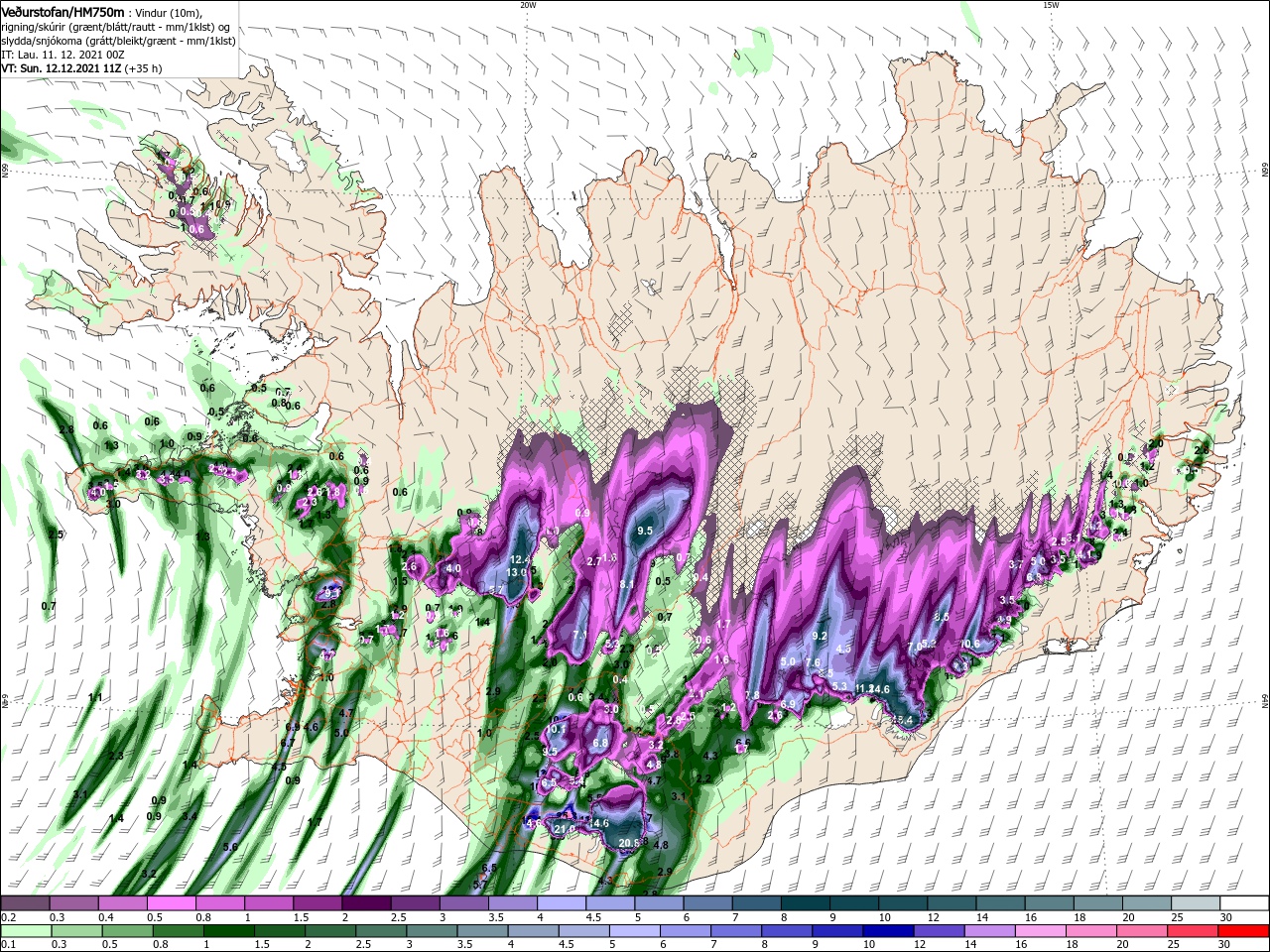Click the 9.5 precipitation value on the map
The width and height of the screenshot is (1270, 952).
(645, 531)
